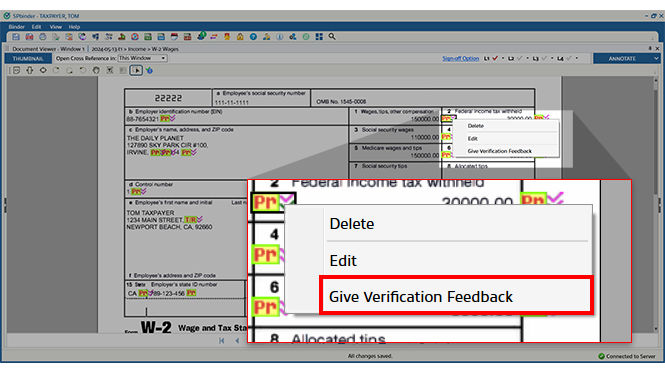The image size is (665, 383).
Task: Click the Document Viewer - Window 1 tab
Action: 48,49
